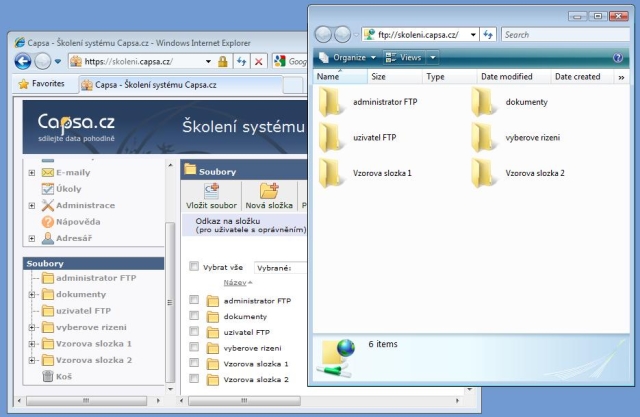Show more columns with chevron button
The width and height of the screenshot is (640, 417).
(x=621, y=77)
